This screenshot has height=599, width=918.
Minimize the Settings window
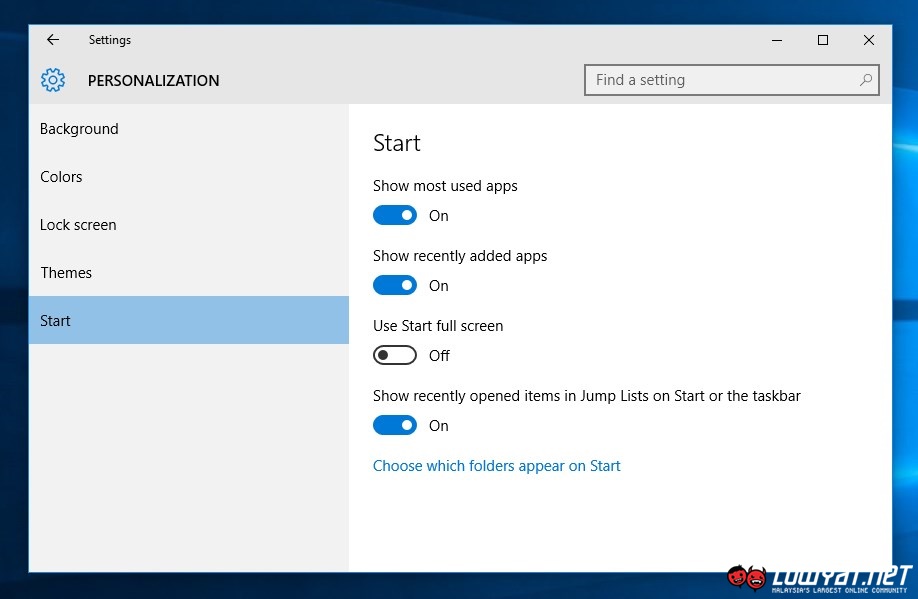pyautogui.click(x=777, y=40)
